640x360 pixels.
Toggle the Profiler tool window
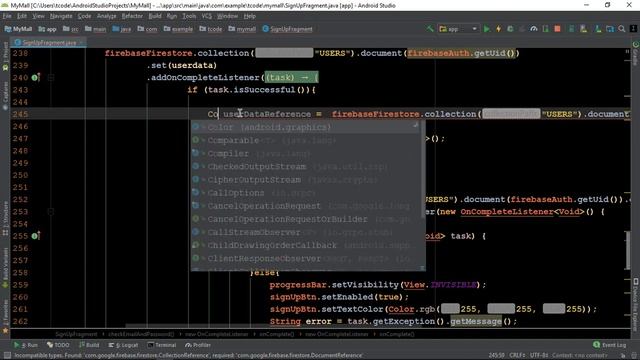(198, 345)
